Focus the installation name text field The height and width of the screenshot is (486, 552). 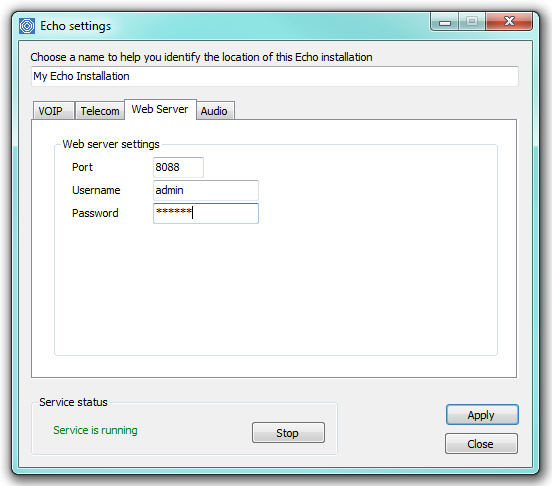[x=275, y=76]
